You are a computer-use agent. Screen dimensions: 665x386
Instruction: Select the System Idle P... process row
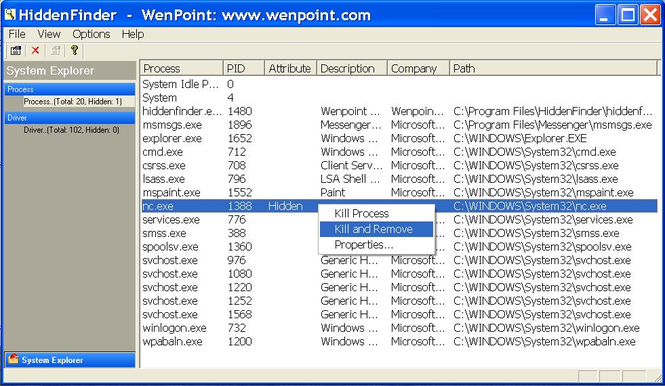(399, 84)
